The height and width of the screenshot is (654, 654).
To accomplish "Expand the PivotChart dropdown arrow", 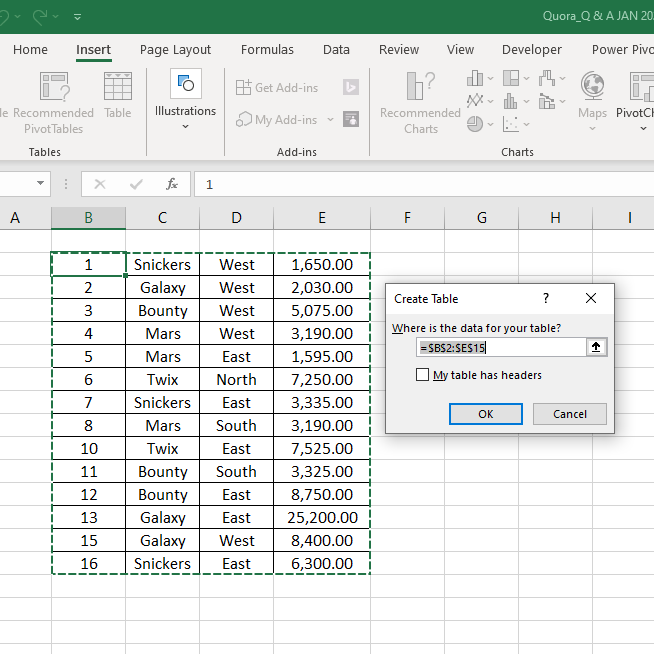I will [x=643, y=128].
